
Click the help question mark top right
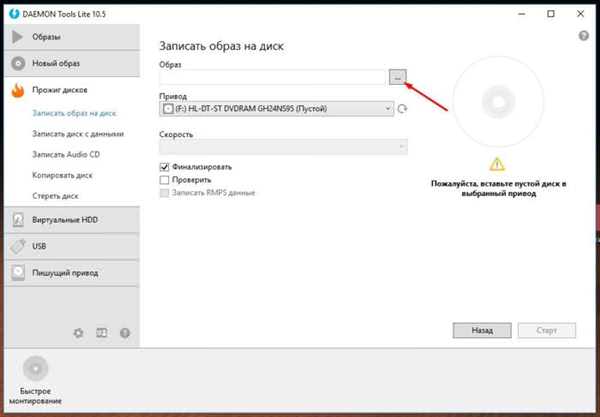click(x=584, y=36)
